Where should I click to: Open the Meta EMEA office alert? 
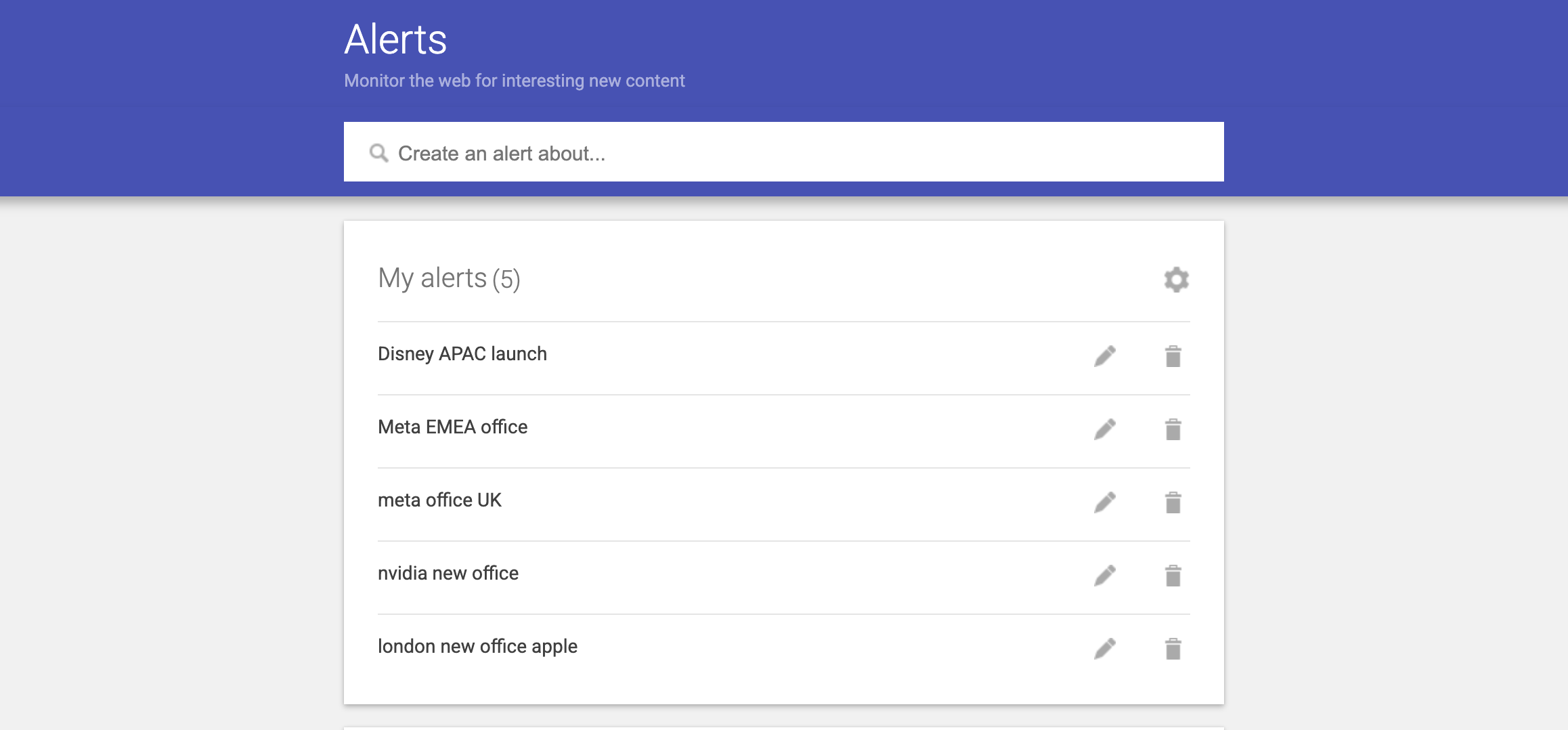click(x=453, y=427)
